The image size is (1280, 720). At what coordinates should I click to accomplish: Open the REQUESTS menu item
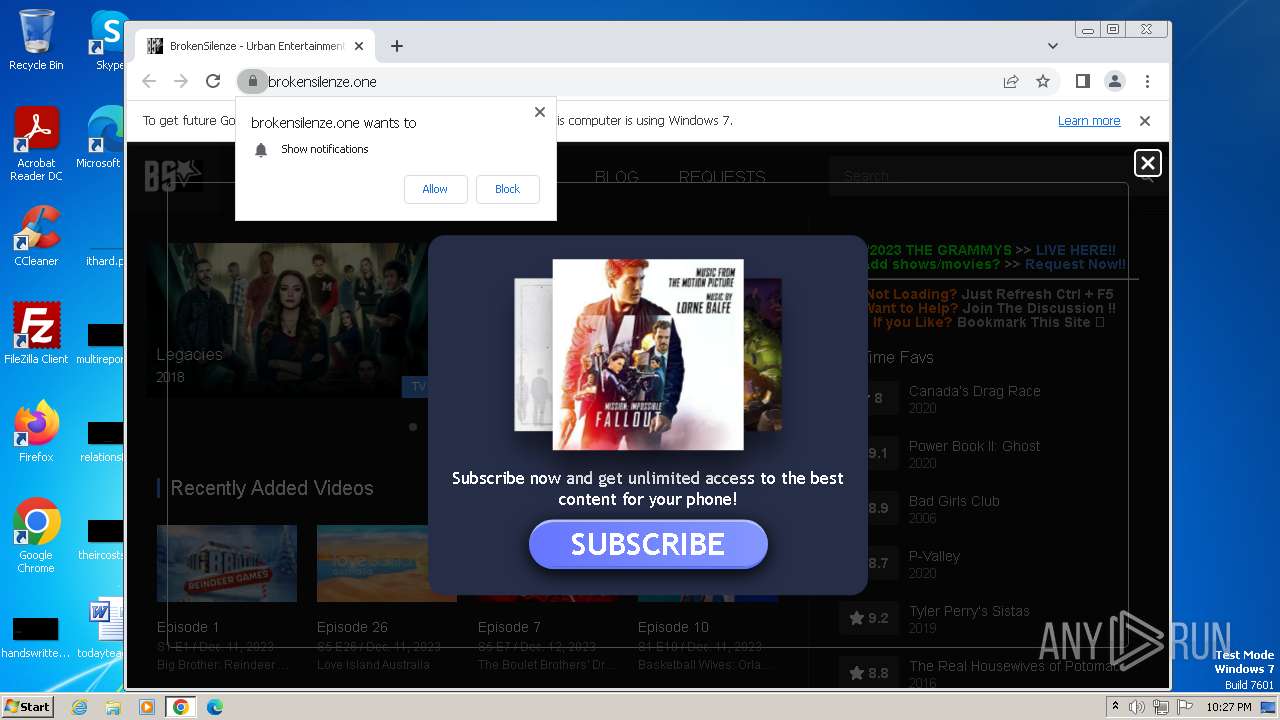point(722,177)
